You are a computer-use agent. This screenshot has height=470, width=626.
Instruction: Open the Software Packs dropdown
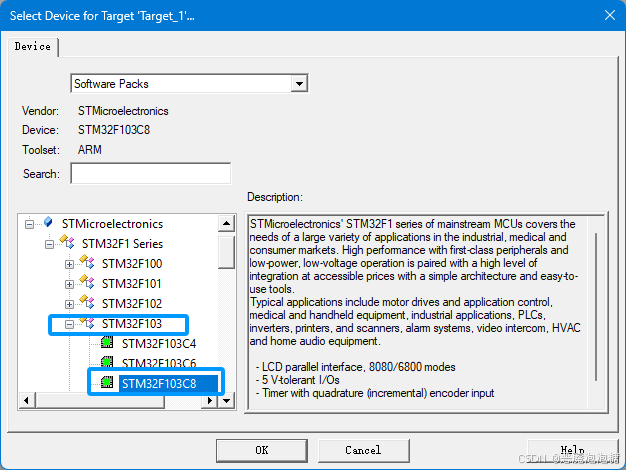pyautogui.click(x=299, y=83)
